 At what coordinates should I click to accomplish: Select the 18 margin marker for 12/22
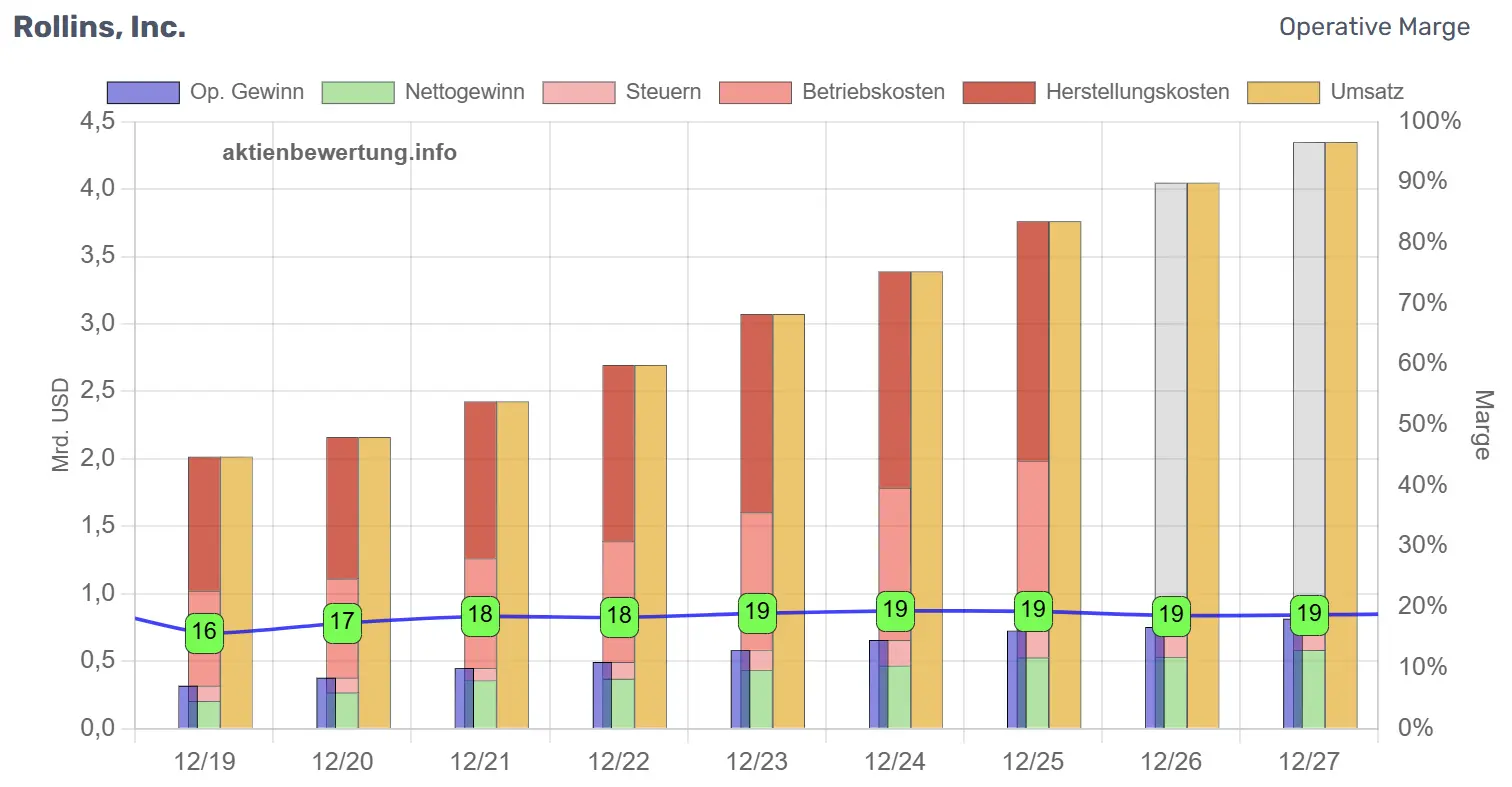(x=619, y=616)
